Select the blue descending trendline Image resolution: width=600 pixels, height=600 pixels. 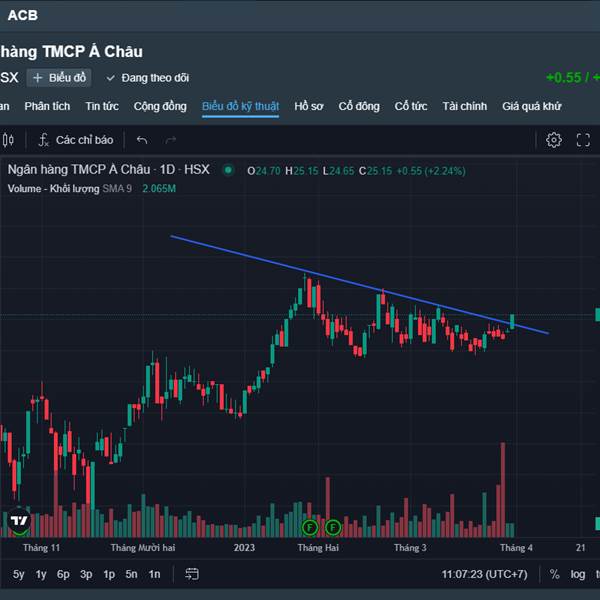tap(359, 285)
